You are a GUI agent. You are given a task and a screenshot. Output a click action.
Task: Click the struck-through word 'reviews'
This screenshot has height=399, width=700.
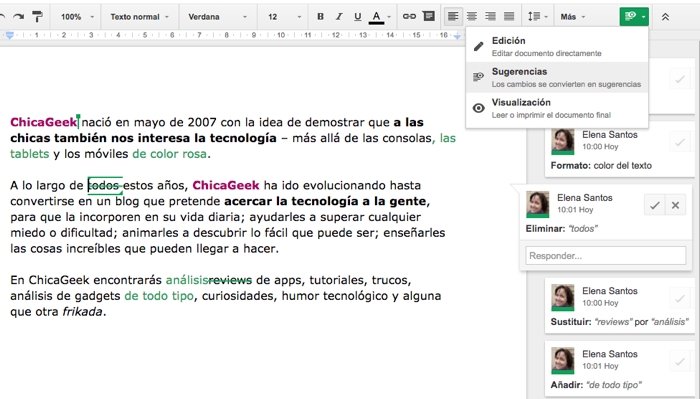point(230,280)
